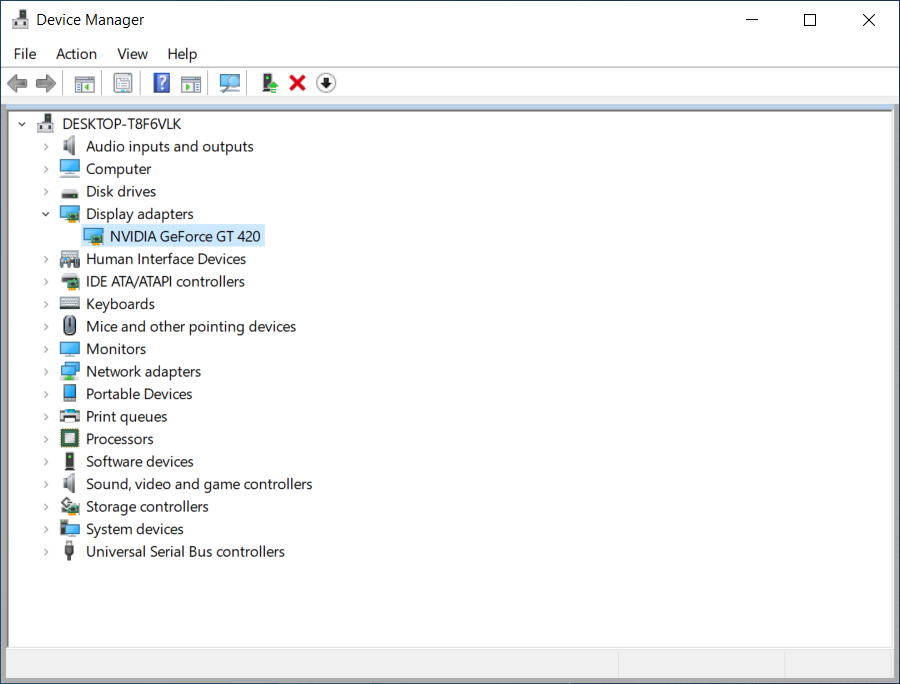
Task: Expand IDE ATA/ATAPI controllers
Action: [46, 282]
